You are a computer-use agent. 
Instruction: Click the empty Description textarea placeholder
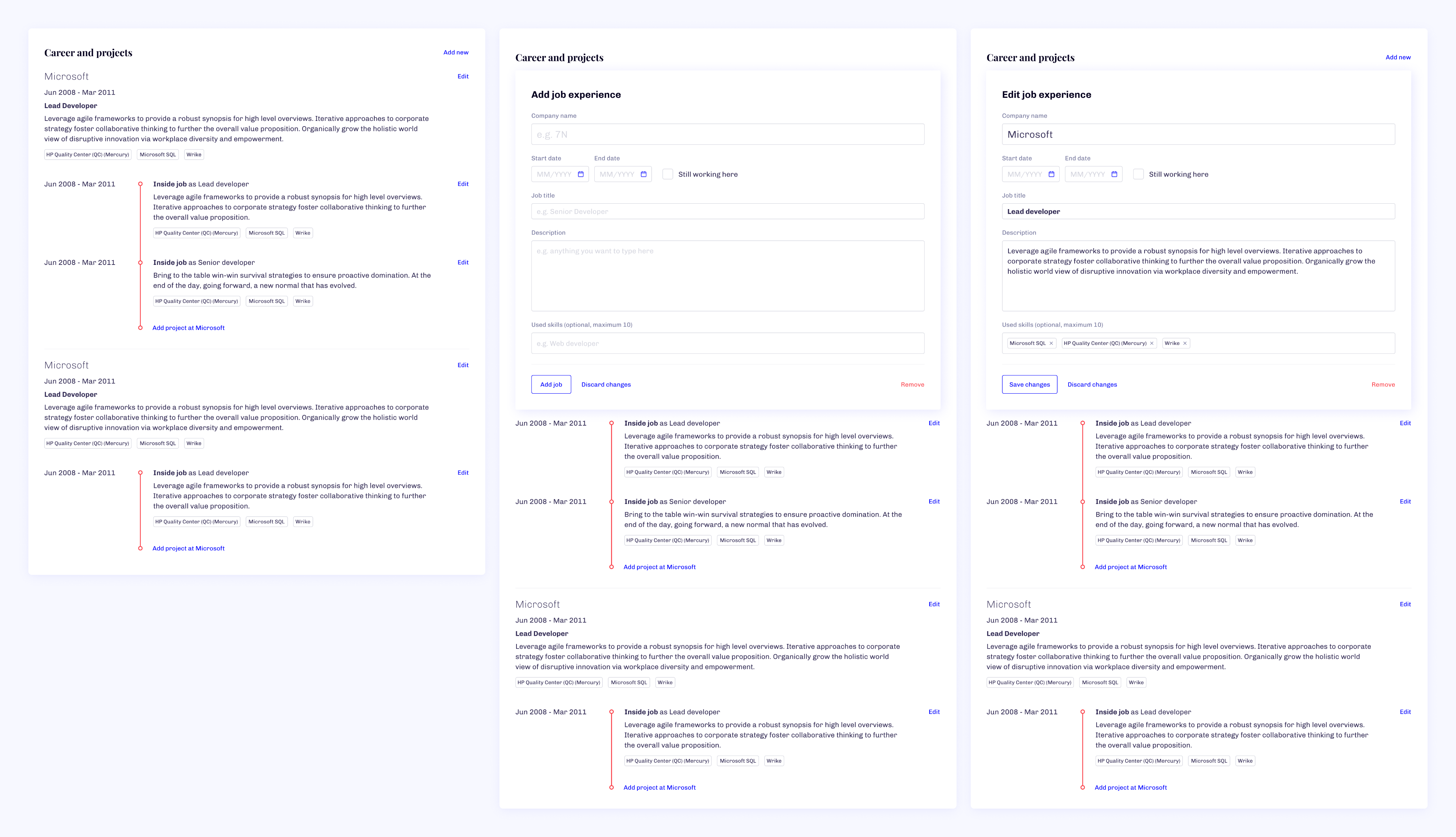click(x=727, y=276)
